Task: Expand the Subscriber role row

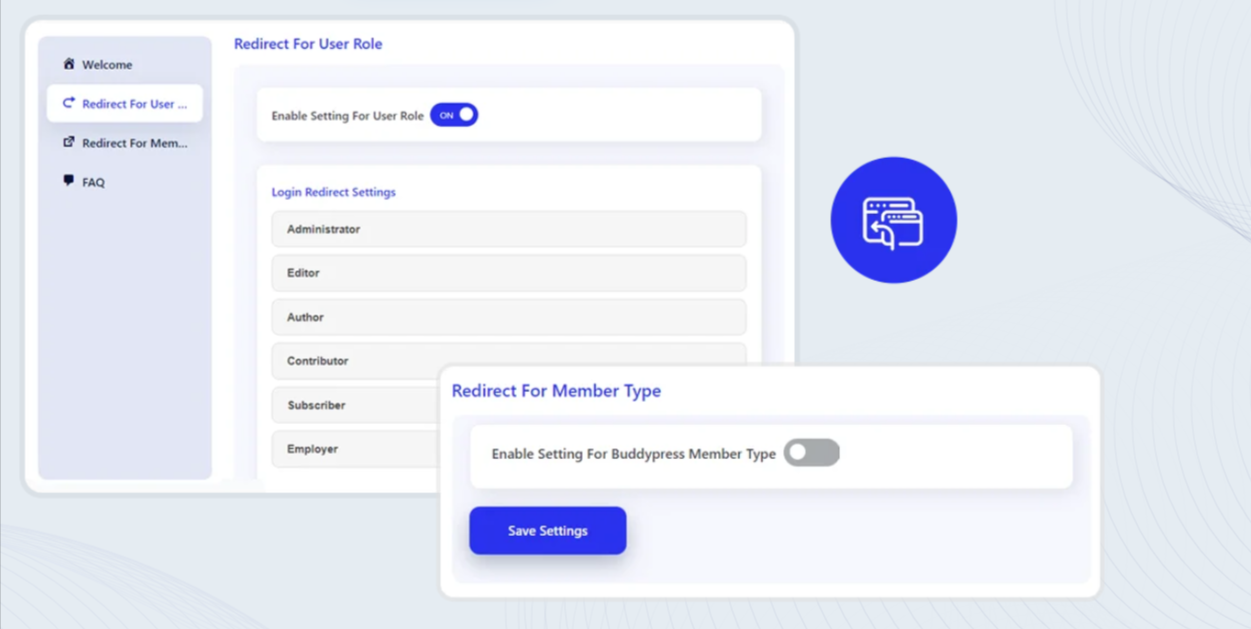Action: (355, 405)
